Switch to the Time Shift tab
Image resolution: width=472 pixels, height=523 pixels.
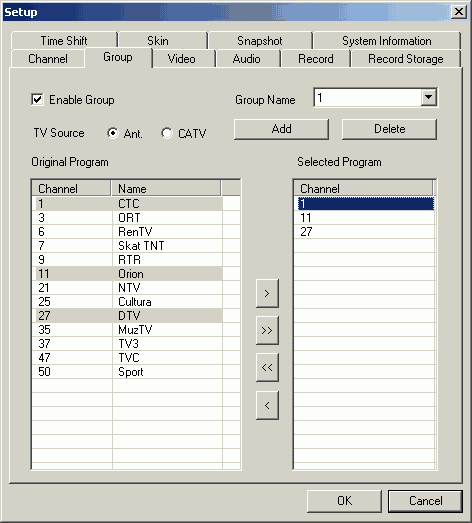pos(64,41)
